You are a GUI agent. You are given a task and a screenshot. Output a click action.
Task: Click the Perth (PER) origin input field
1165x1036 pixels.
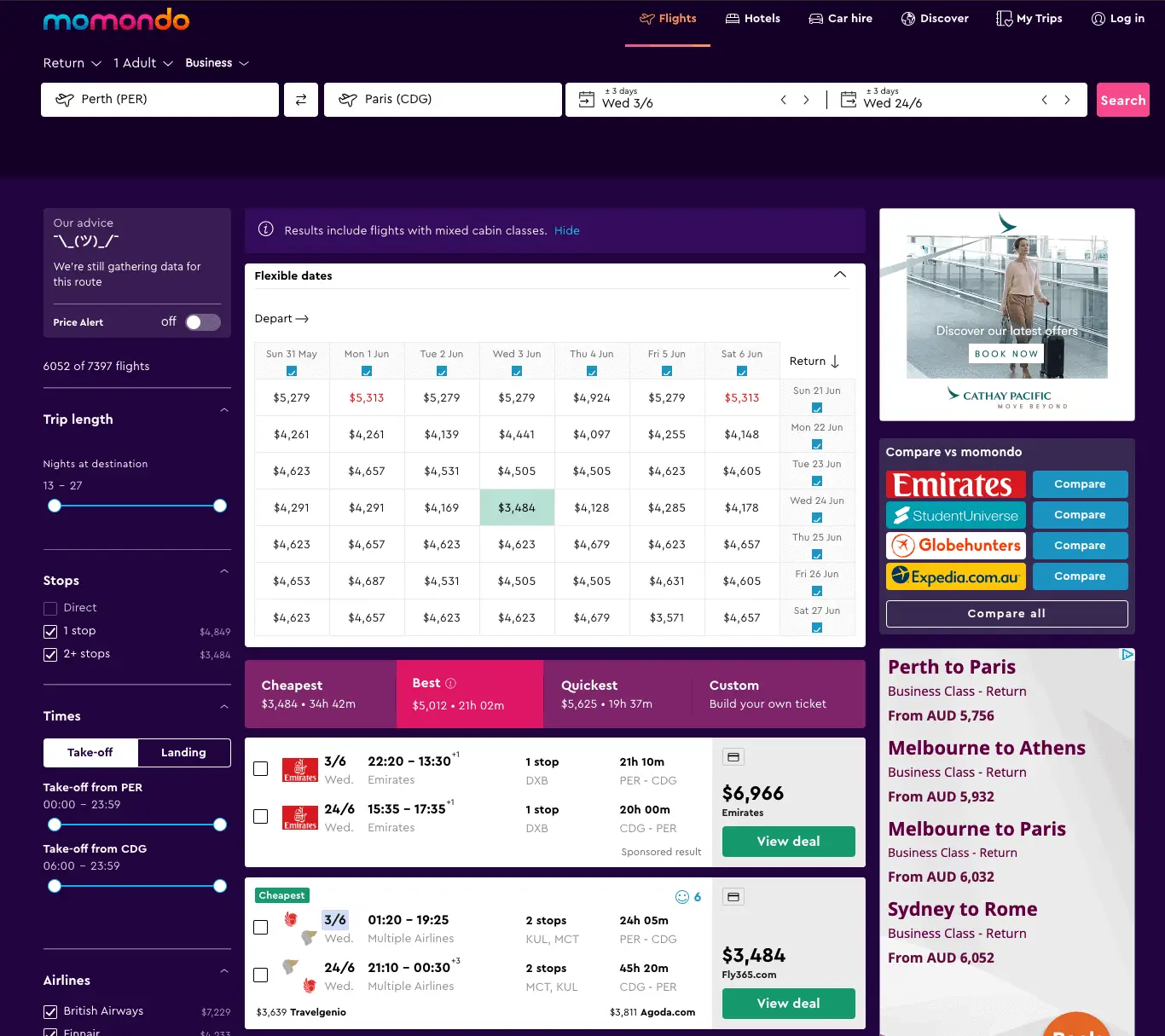click(x=159, y=99)
